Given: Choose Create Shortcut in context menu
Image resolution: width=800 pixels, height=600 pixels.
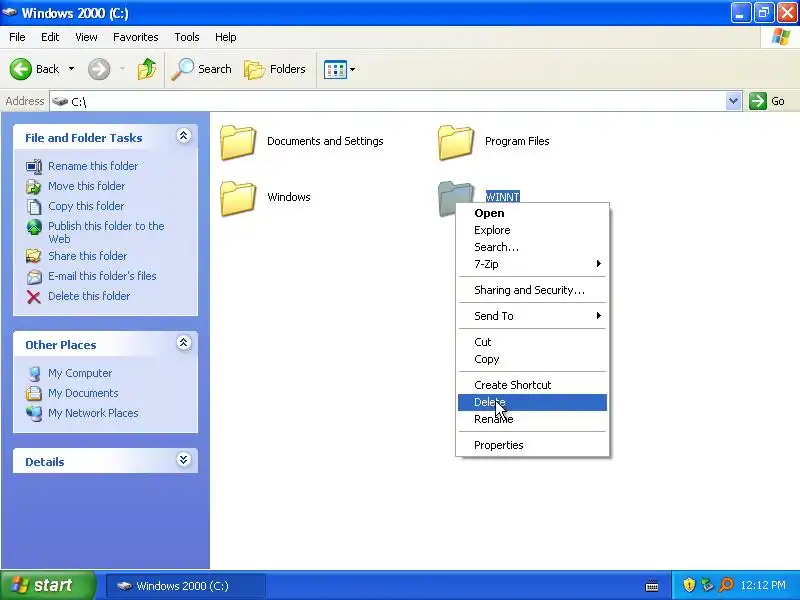Looking at the screenshot, I should click(x=532, y=385).
